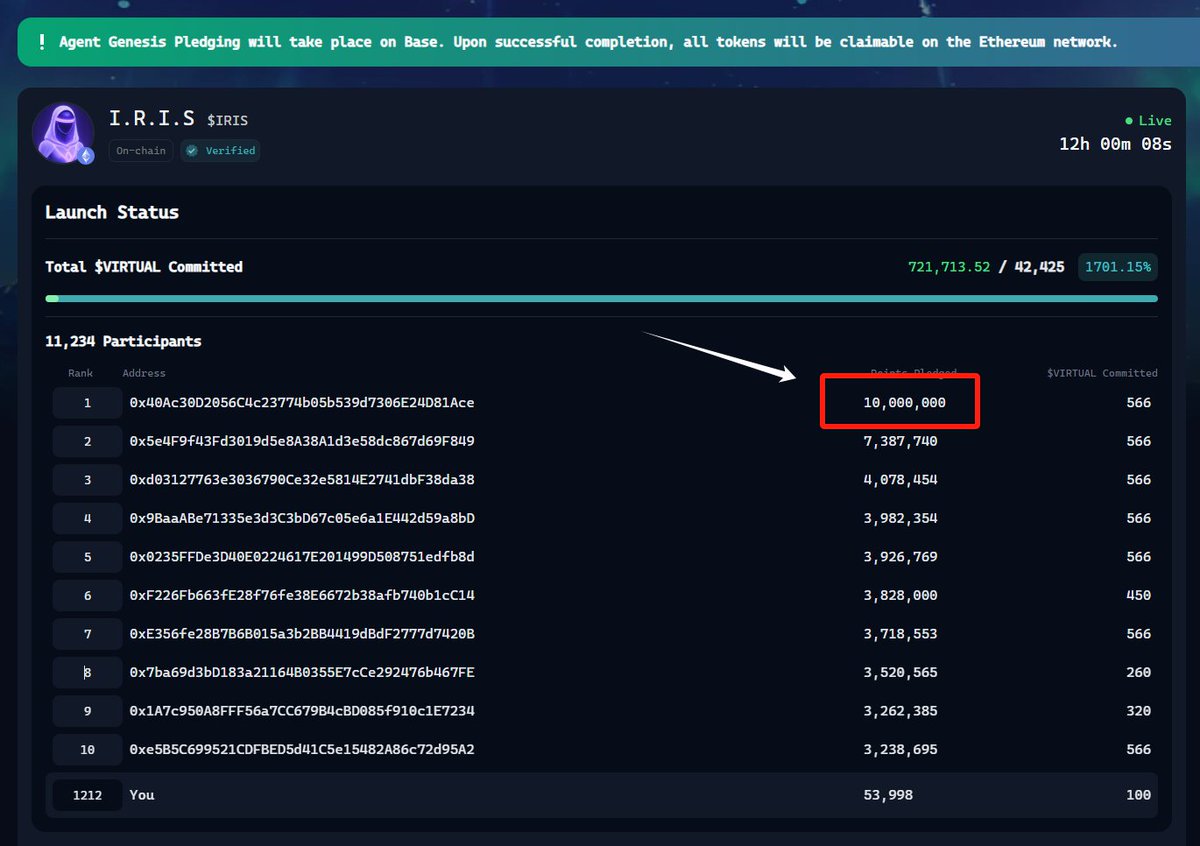The height and width of the screenshot is (846, 1200).
Task: Click your rank 1212 badge
Action: pyautogui.click(x=87, y=795)
